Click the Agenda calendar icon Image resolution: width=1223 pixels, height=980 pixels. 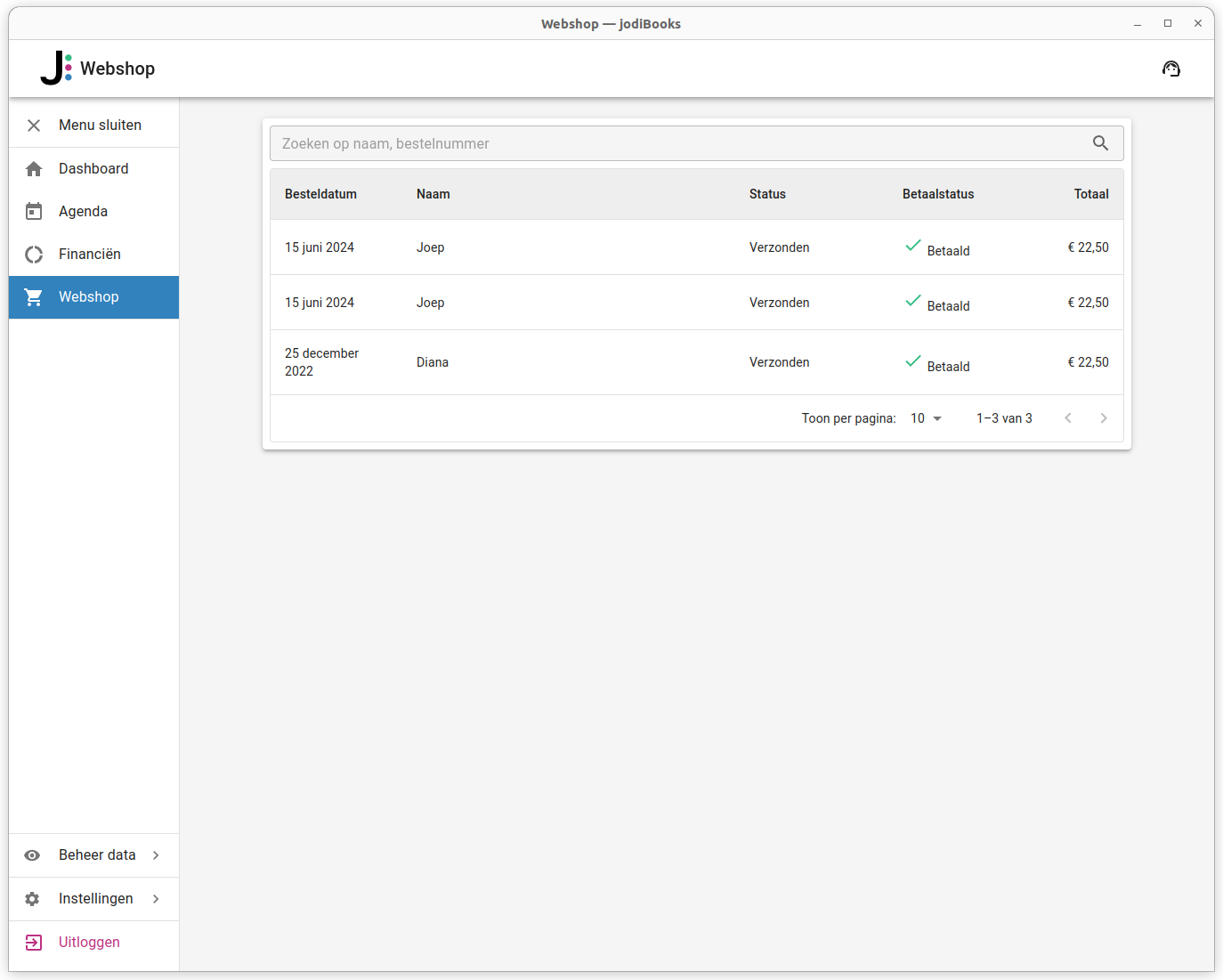point(34,212)
